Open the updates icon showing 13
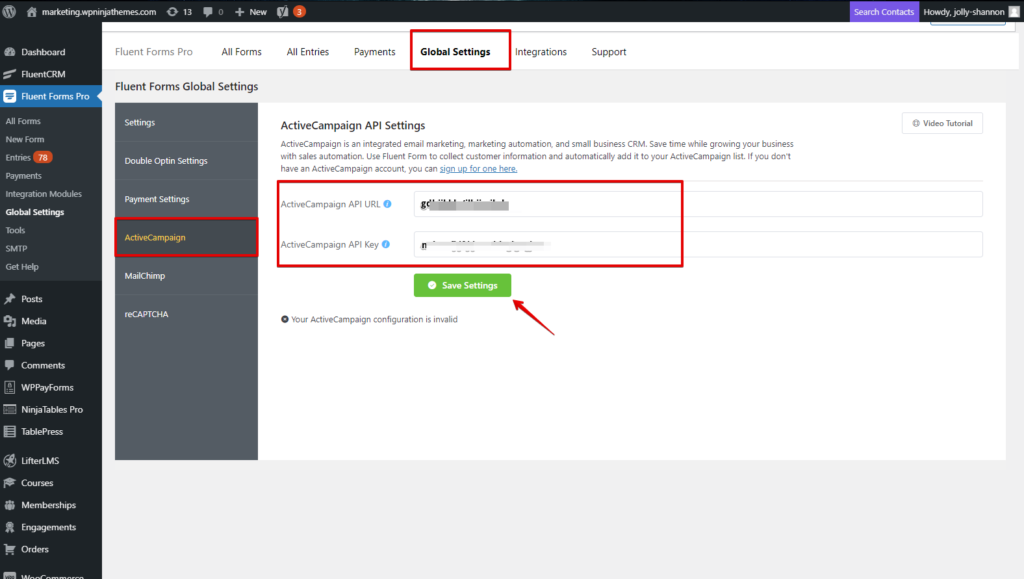The height and width of the screenshot is (579, 1024). [172, 12]
